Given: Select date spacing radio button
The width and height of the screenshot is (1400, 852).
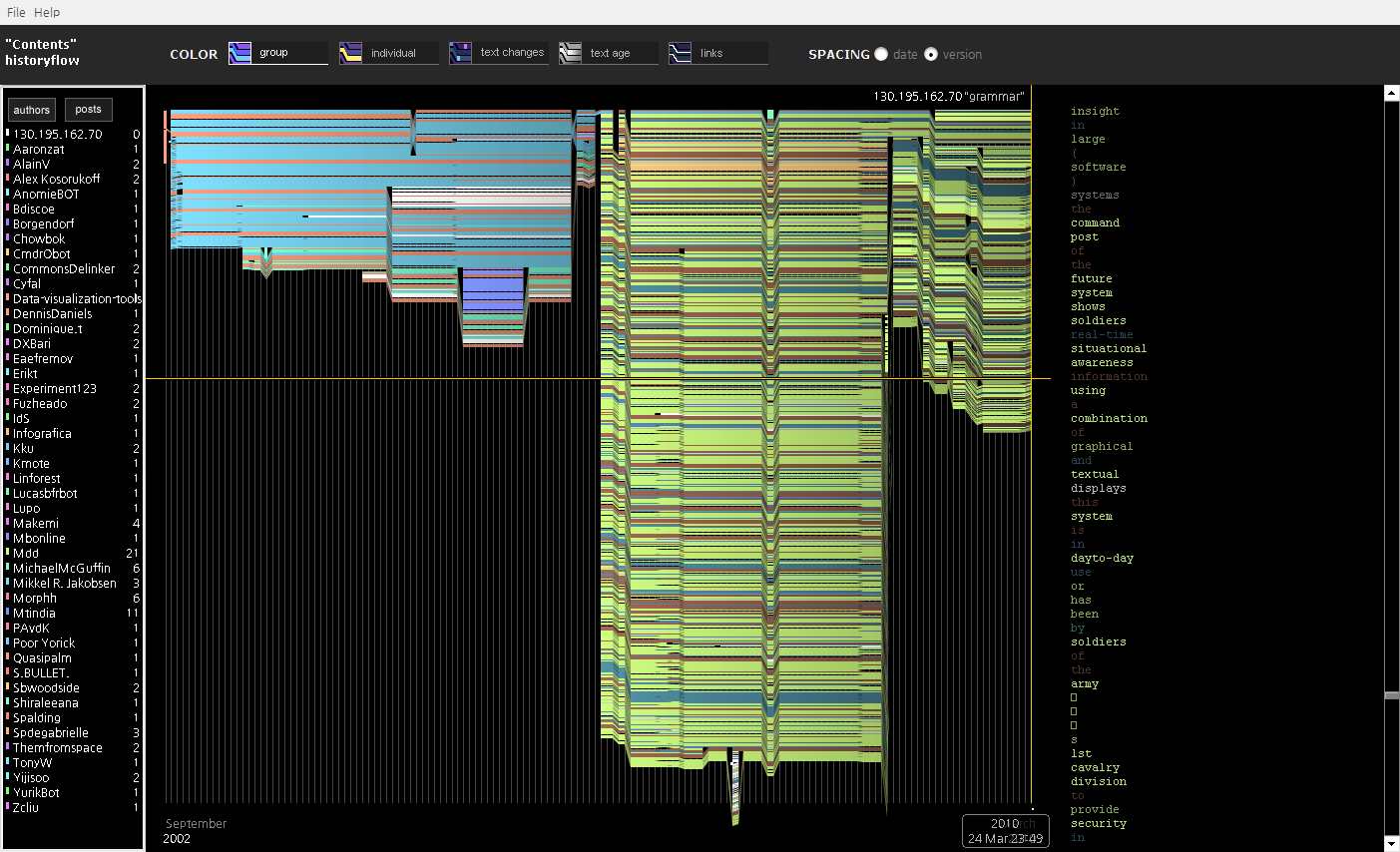Looking at the screenshot, I should click(x=881, y=55).
